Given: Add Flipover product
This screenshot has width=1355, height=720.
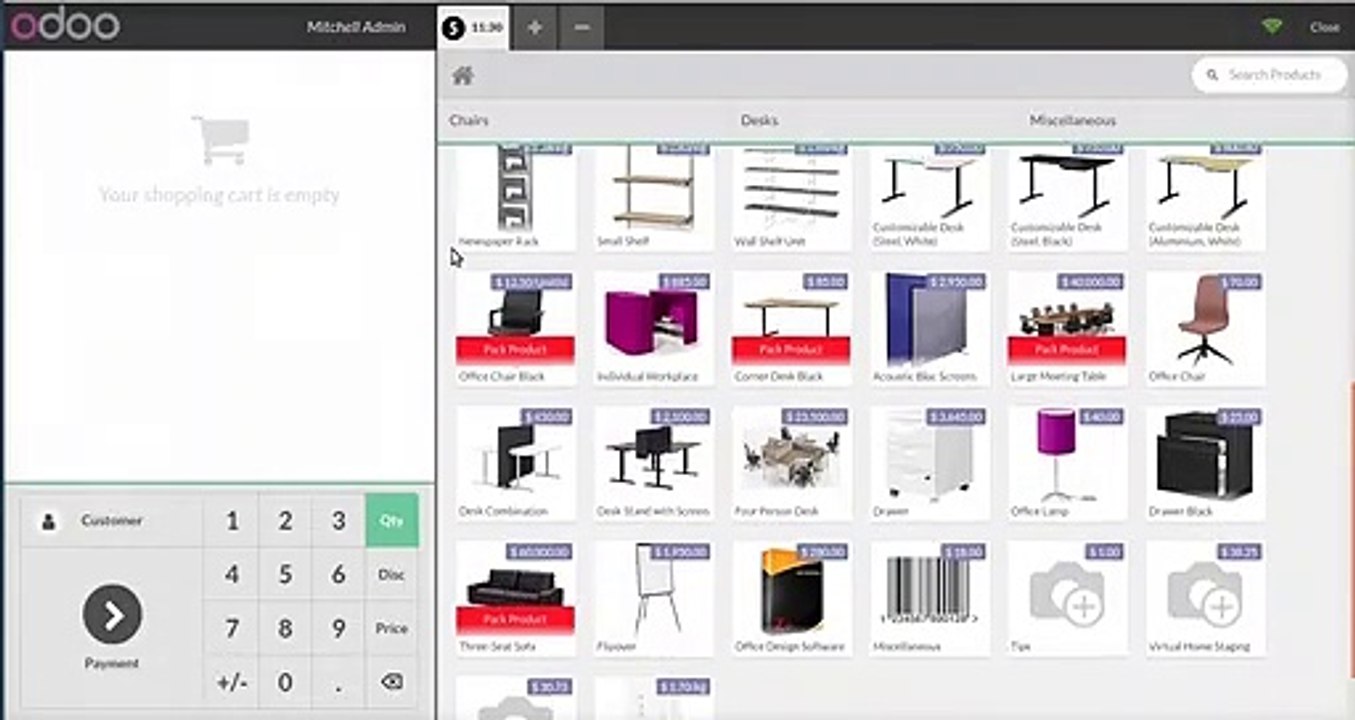Looking at the screenshot, I should pyautogui.click(x=654, y=598).
